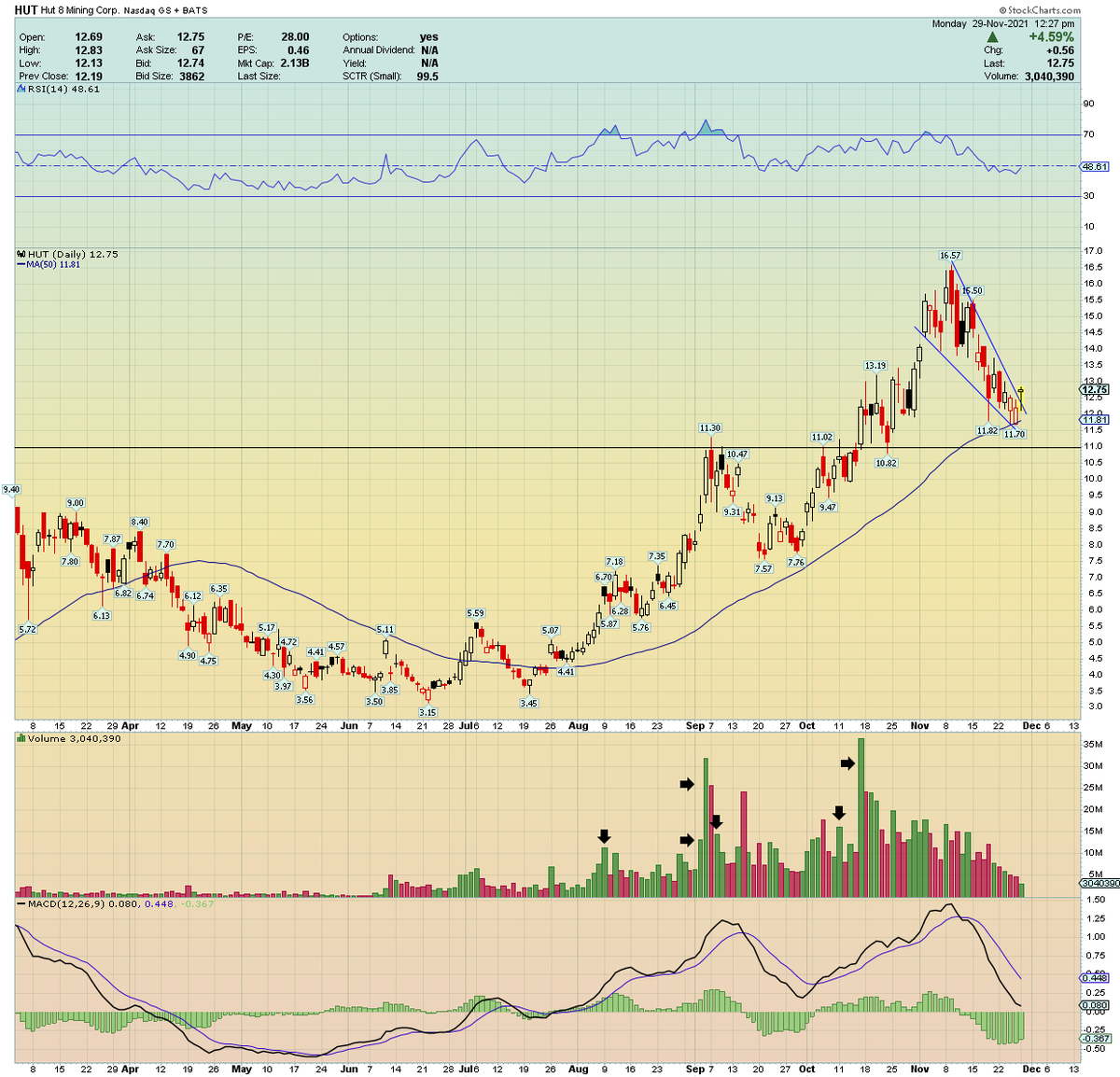Click the 0.448 MACD signal tag on right axis
Screen dimensions: 1120x1077
1095,977
